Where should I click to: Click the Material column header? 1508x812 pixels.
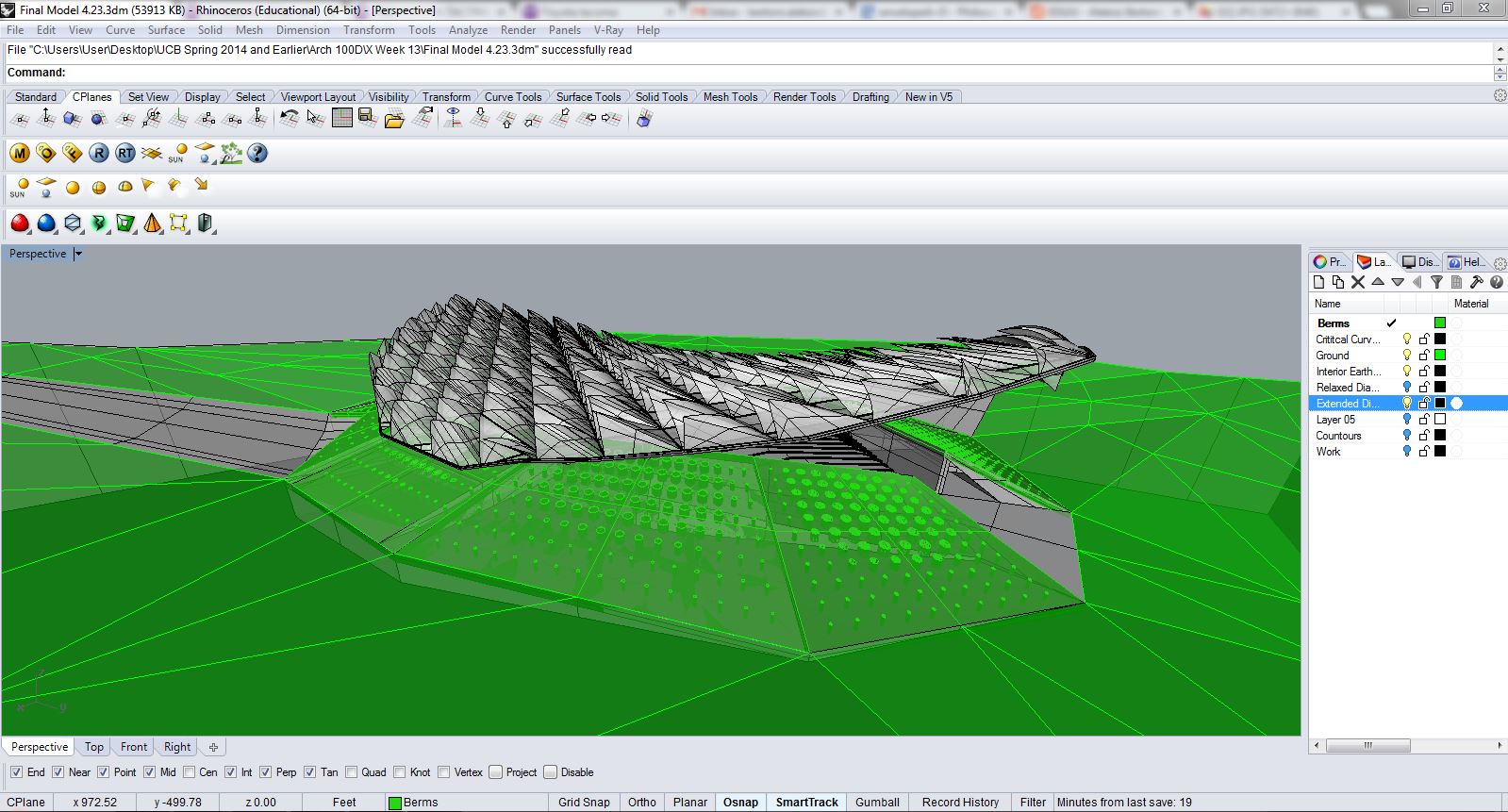pos(1471,304)
